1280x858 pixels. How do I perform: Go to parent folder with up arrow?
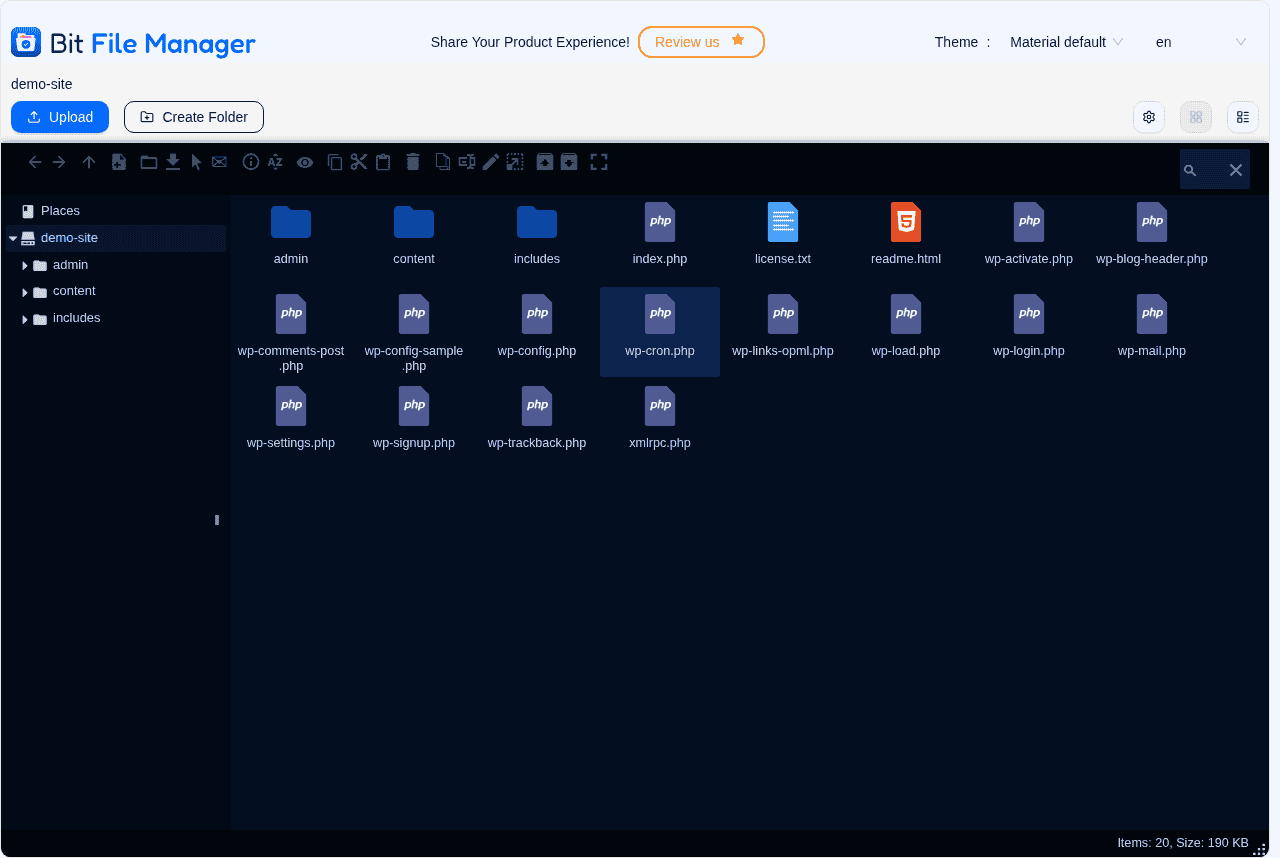coord(89,162)
